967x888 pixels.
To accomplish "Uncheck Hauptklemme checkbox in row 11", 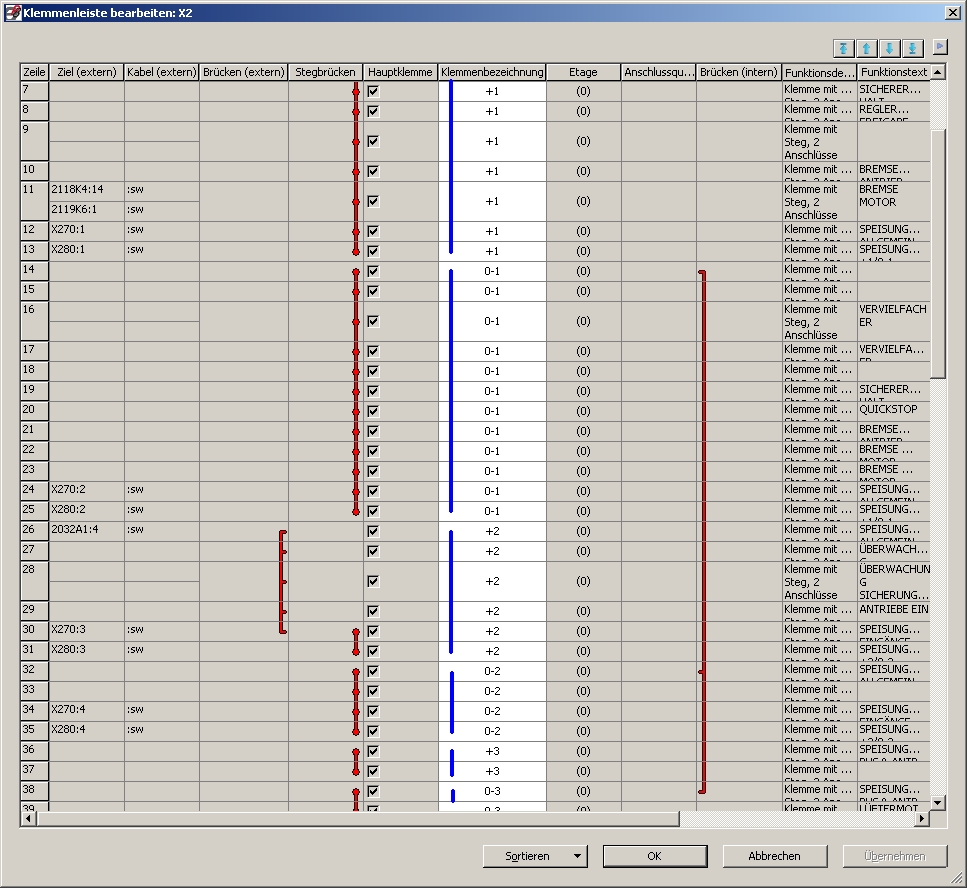I will pyautogui.click(x=373, y=201).
